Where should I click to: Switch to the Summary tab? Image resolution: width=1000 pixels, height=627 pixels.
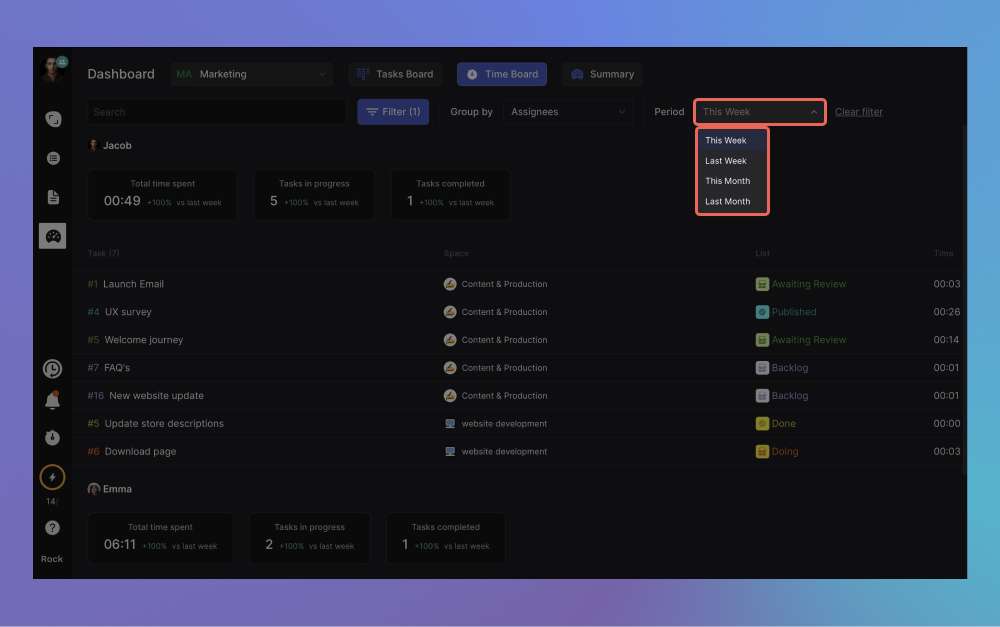[601, 74]
